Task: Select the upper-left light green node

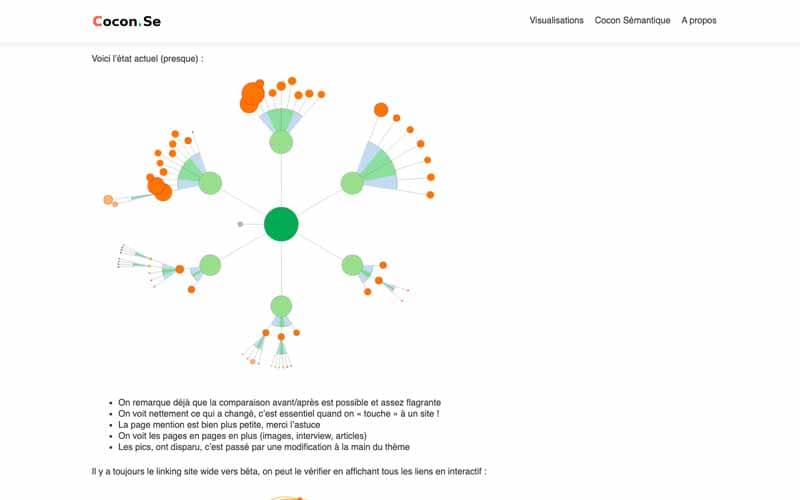Action: tap(210, 183)
